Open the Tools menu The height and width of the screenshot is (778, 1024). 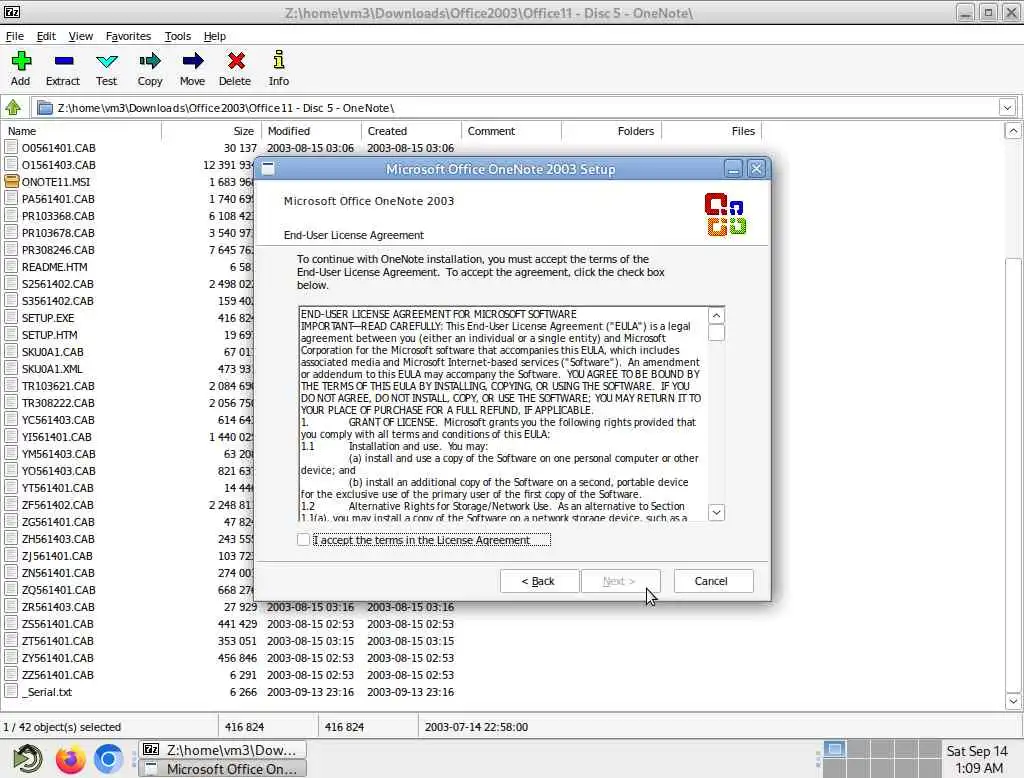click(178, 36)
